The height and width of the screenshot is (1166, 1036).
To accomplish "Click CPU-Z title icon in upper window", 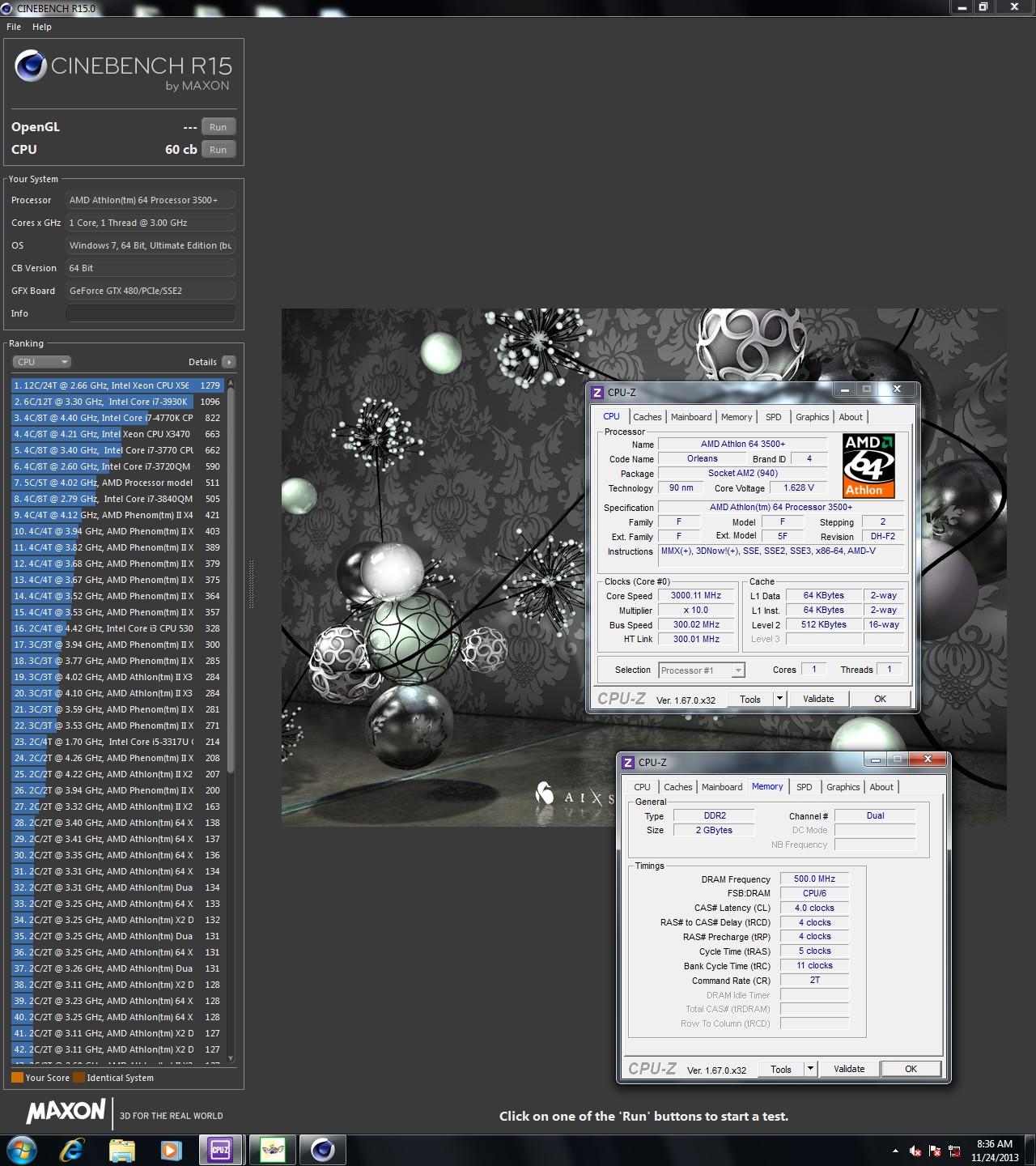I will tap(597, 392).
